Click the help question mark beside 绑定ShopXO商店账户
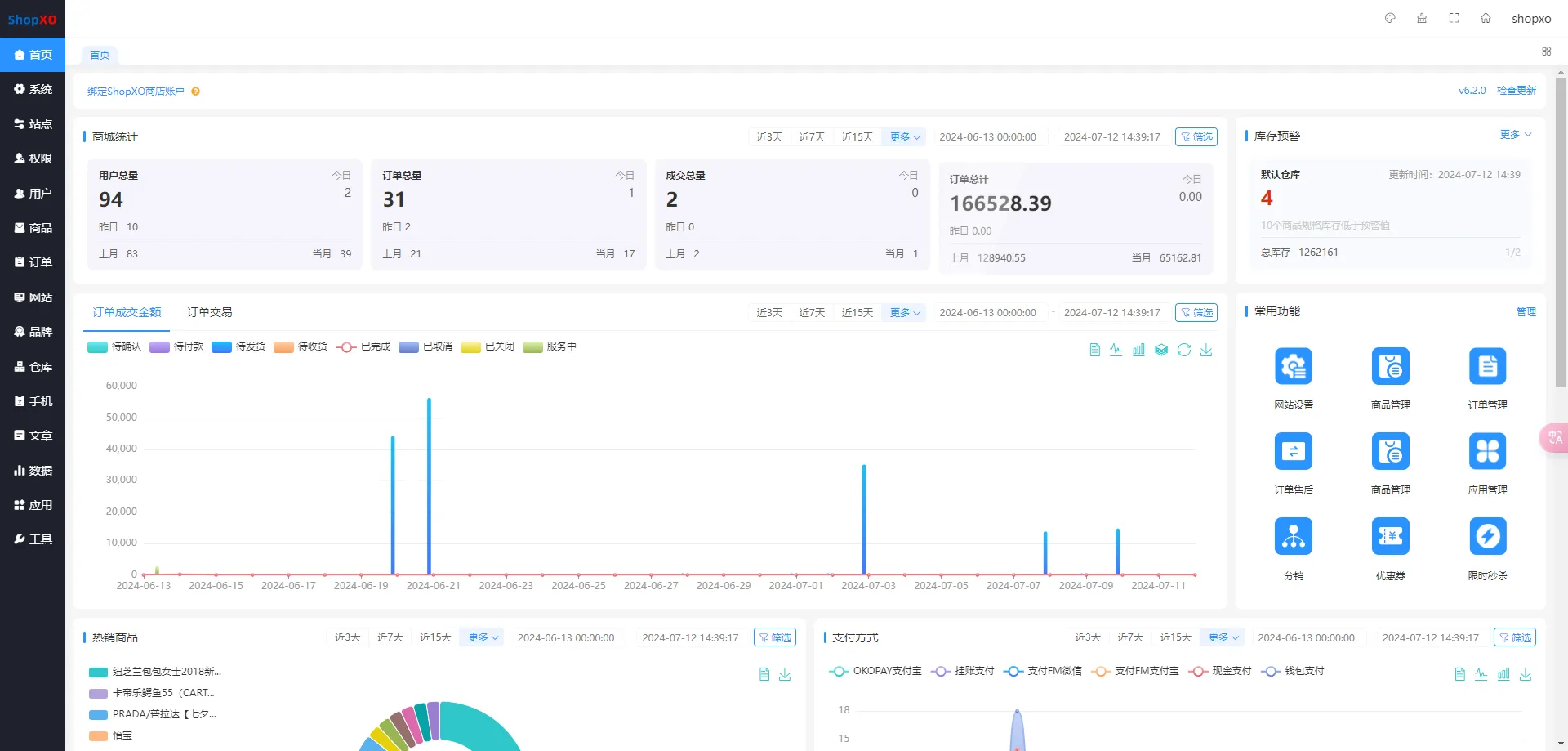This screenshot has width=1568, height=751. pyautogui.click(x=196, y=92)
